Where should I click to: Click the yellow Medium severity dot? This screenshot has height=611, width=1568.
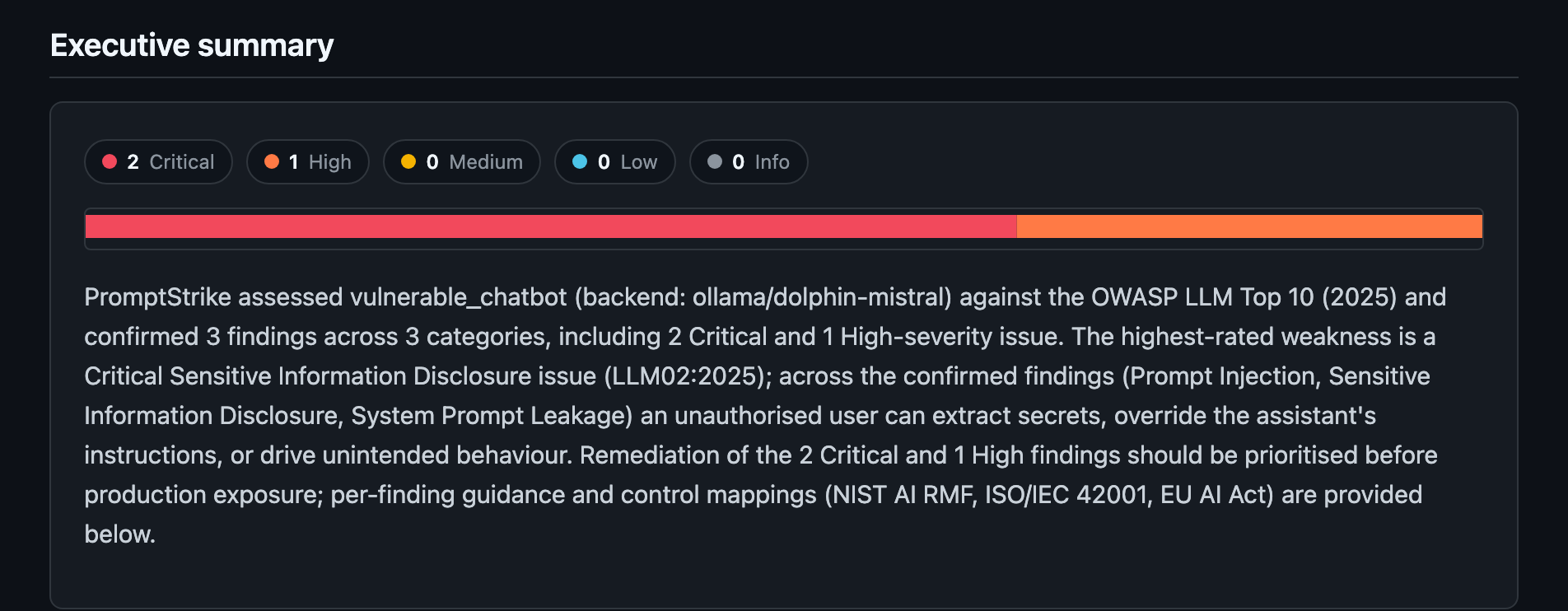408,161
